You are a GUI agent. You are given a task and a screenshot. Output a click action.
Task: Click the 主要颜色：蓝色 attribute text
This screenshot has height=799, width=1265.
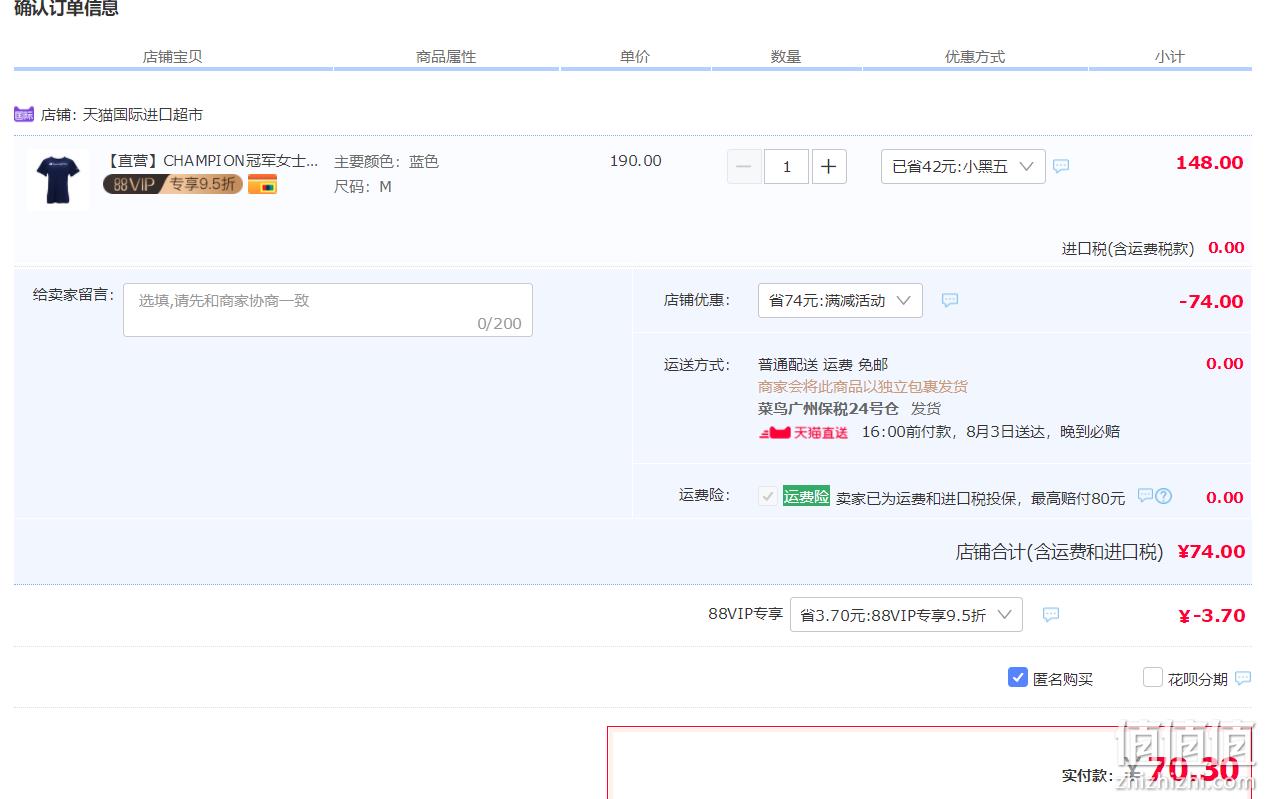pos(386,161)
